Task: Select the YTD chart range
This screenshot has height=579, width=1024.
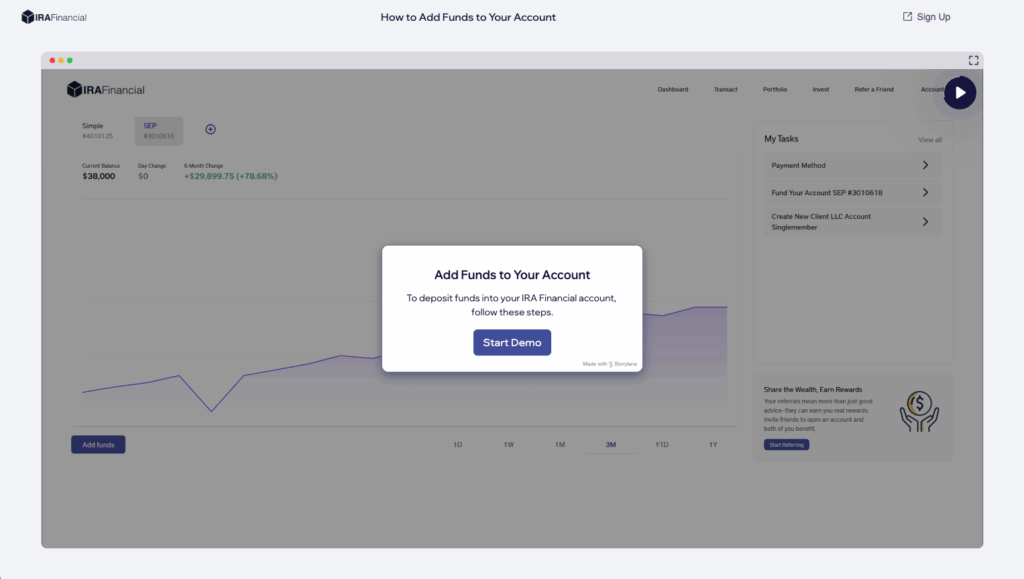Action: [x=662, y=444]
